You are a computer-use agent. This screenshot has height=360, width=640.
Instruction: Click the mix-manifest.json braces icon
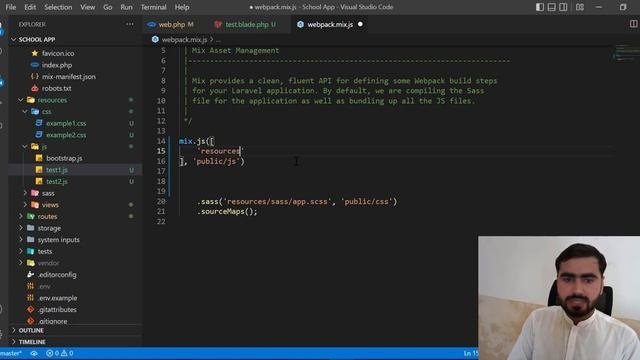35,76
